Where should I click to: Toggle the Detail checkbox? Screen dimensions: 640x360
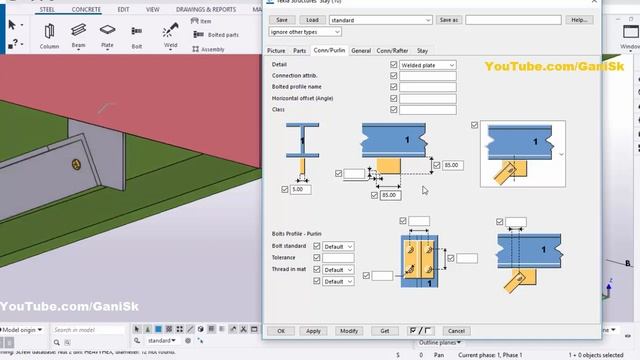(x=393, y=64)
